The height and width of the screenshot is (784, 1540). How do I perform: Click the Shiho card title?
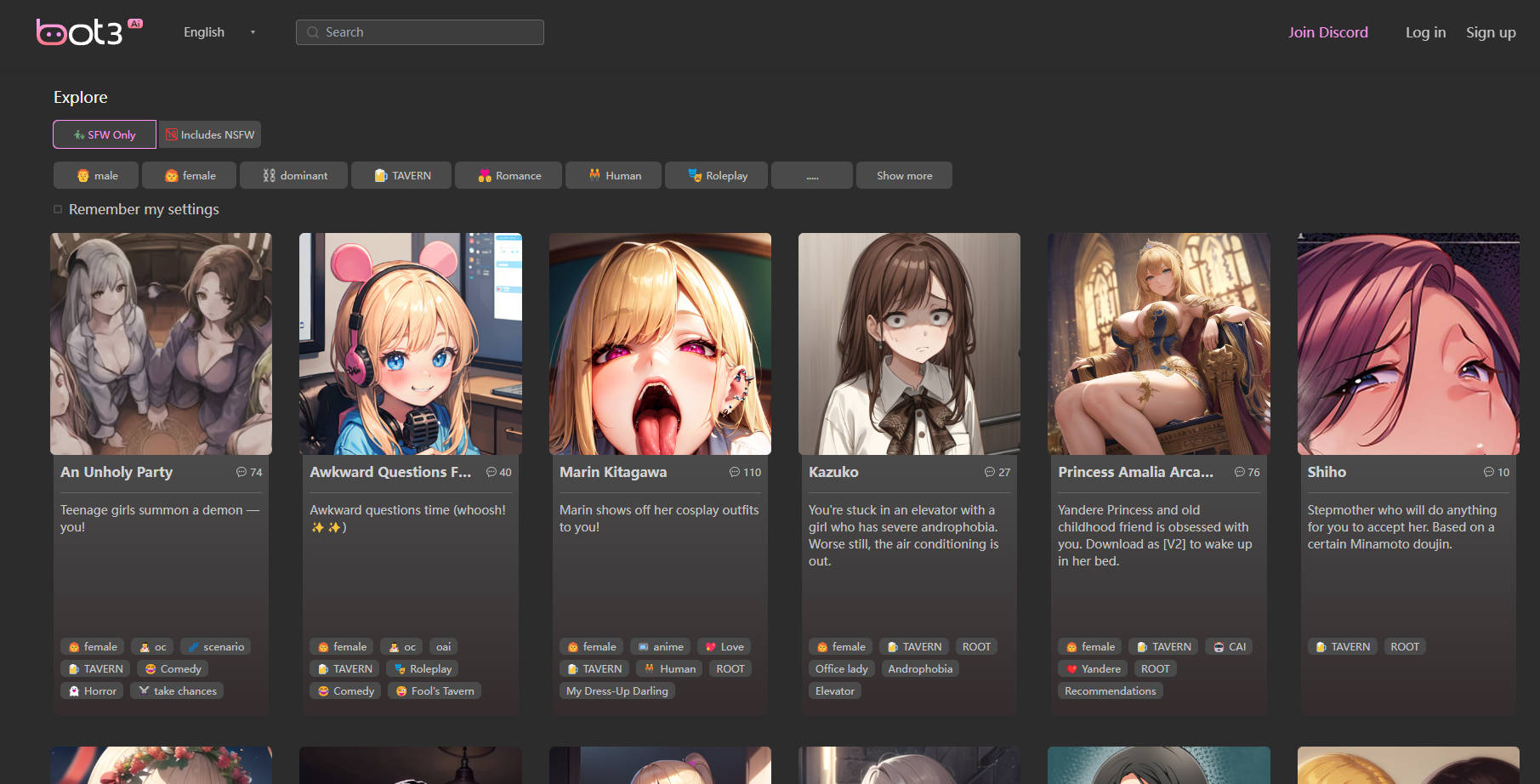pos(1327,472)
